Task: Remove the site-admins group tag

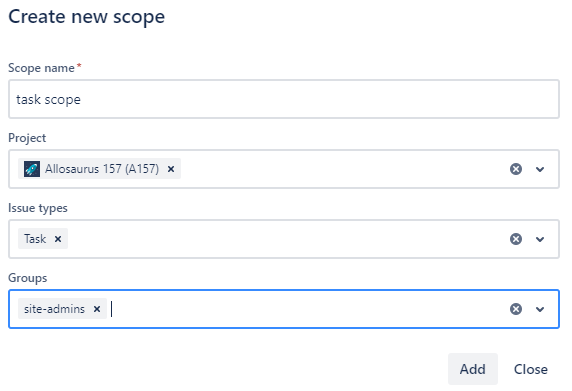Action: [x=97, y=309]
